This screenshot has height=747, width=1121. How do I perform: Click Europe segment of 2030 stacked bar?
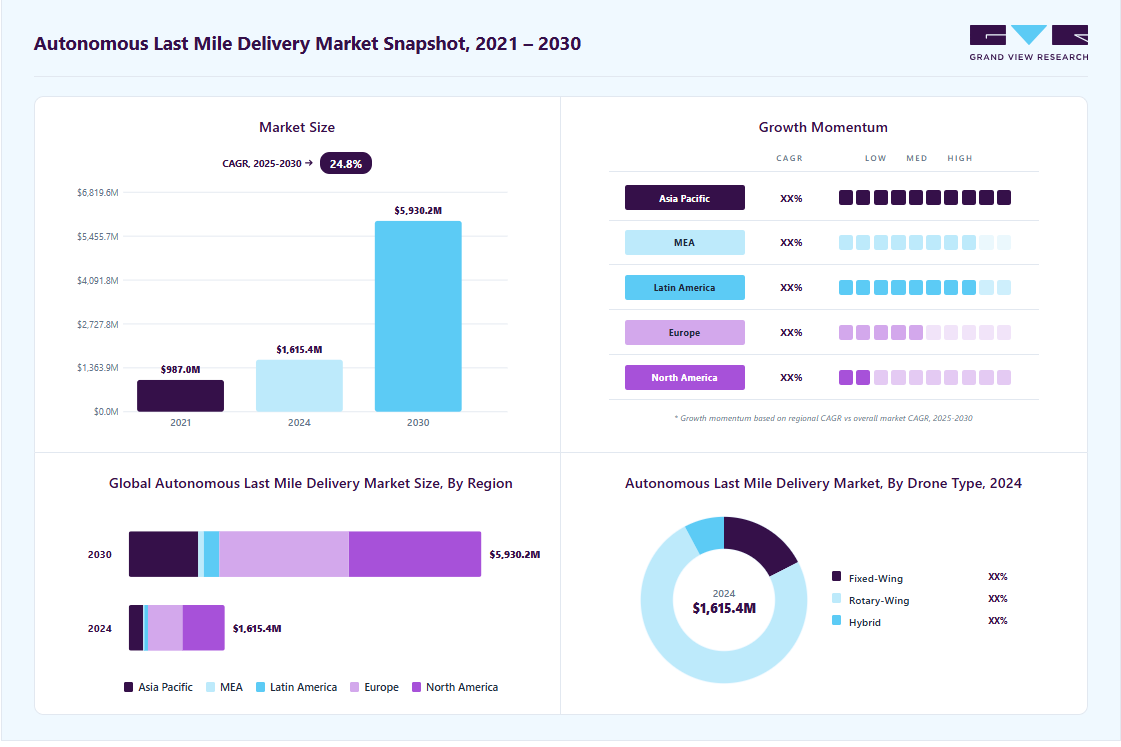click(x=284, y=554)
